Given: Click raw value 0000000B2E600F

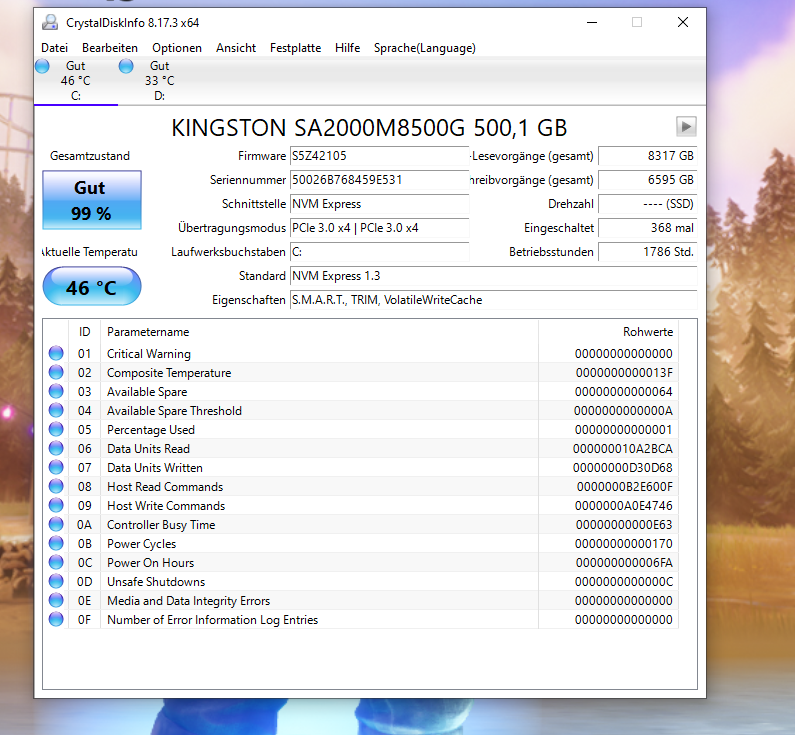Looking at the screenshot, I should pos(625,487).
